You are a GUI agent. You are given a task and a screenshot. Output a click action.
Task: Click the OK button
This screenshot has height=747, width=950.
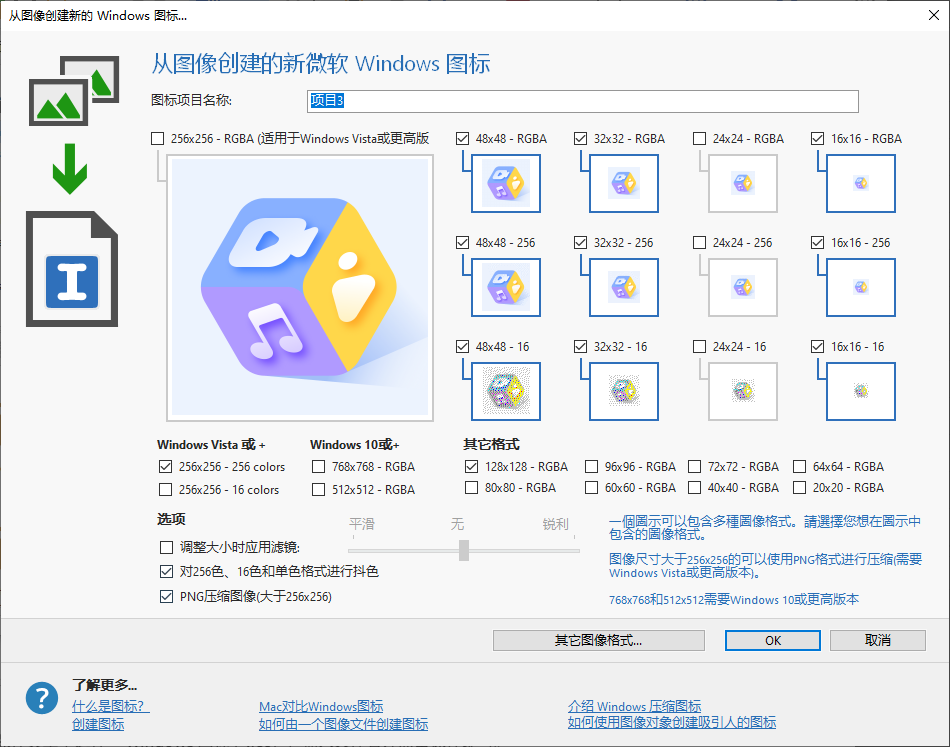click(772, 640)
